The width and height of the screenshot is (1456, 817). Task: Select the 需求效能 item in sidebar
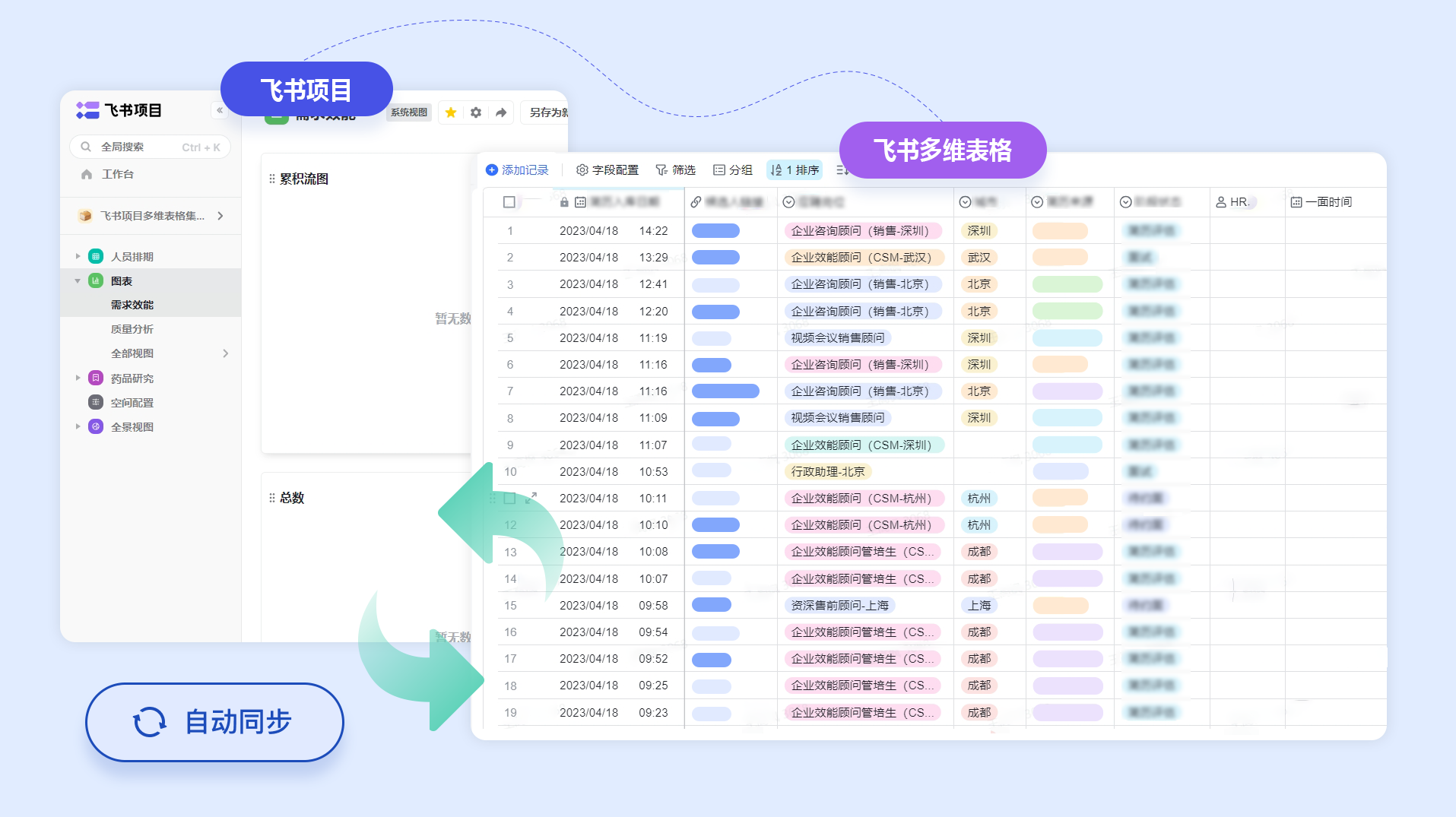click(x=132, y=304)
